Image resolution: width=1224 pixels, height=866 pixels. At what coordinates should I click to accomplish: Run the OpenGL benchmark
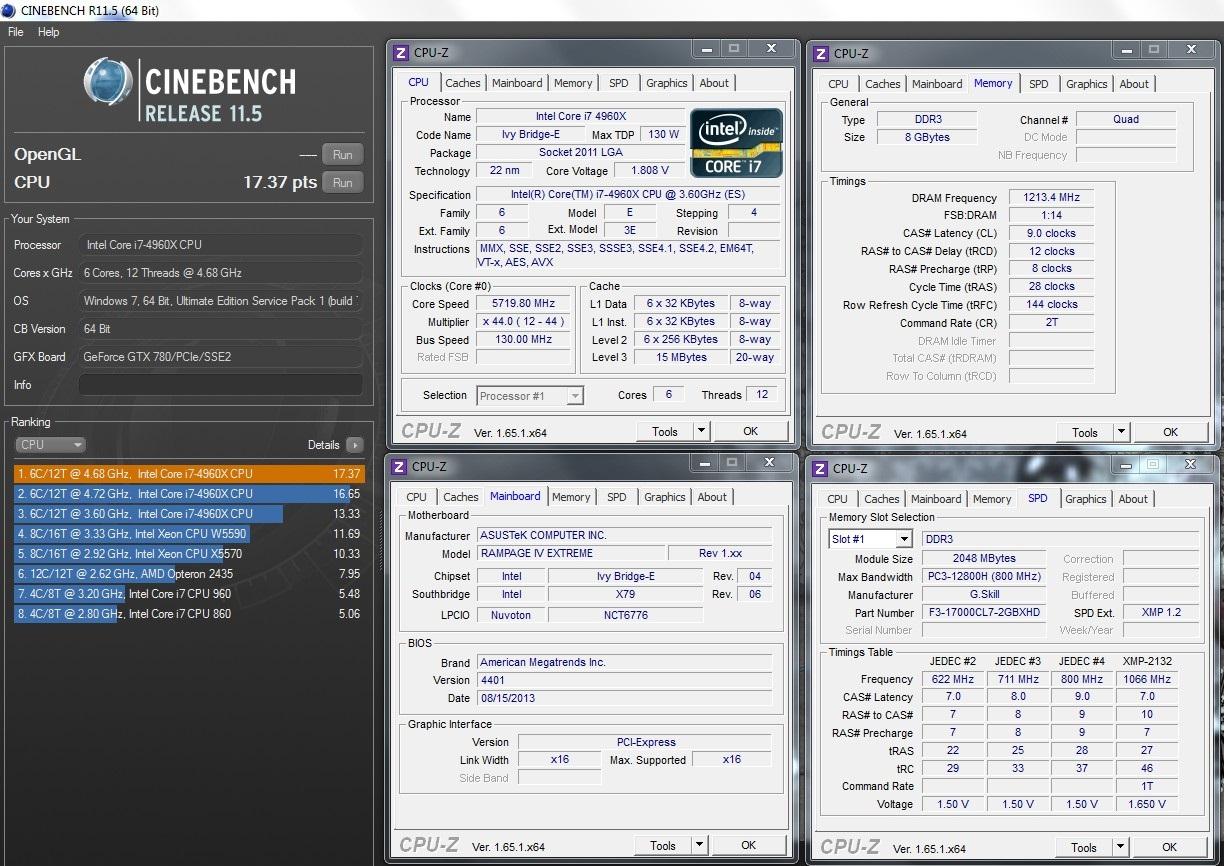(342, 155)
